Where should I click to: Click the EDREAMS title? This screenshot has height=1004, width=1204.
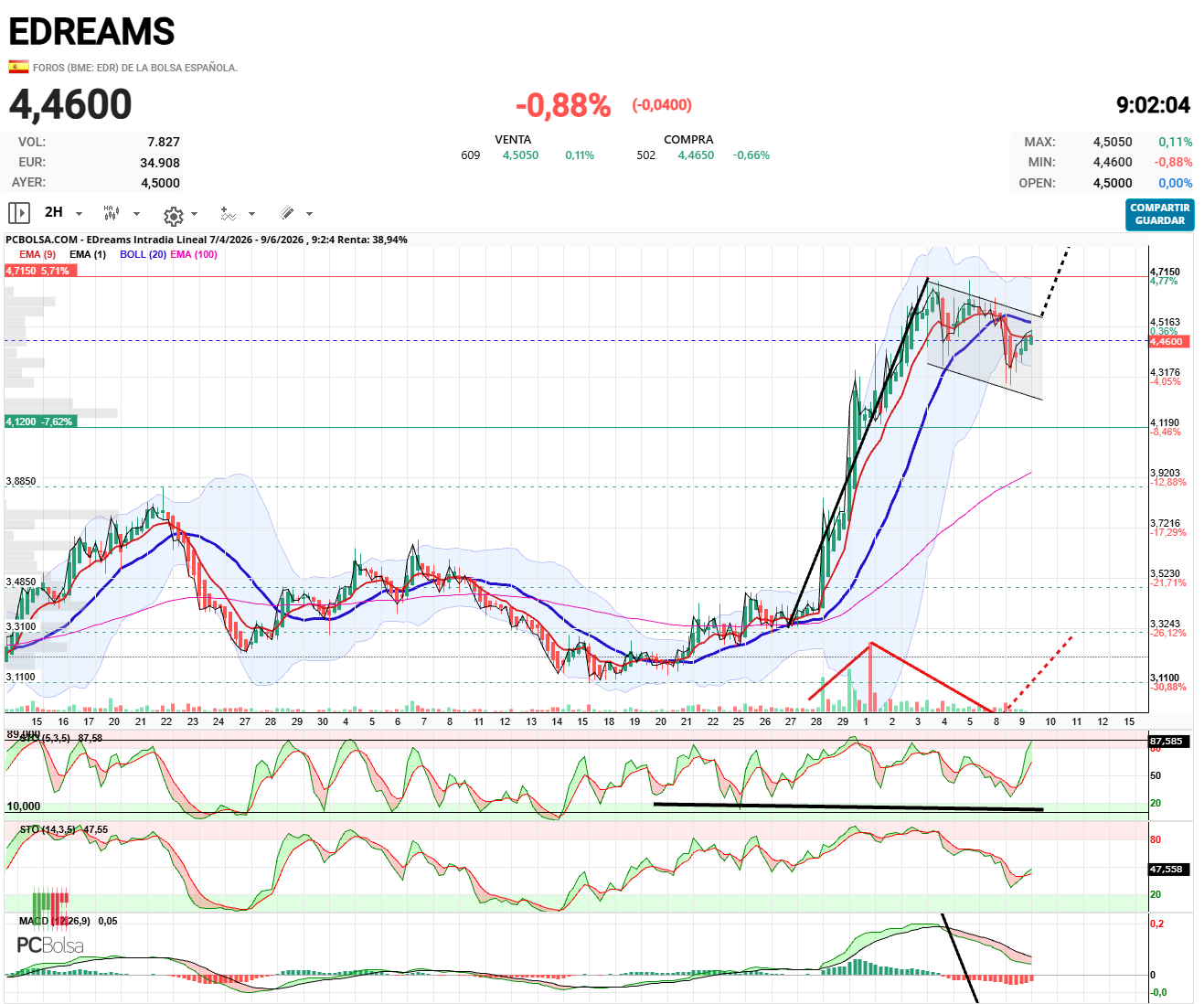(91, 32)
